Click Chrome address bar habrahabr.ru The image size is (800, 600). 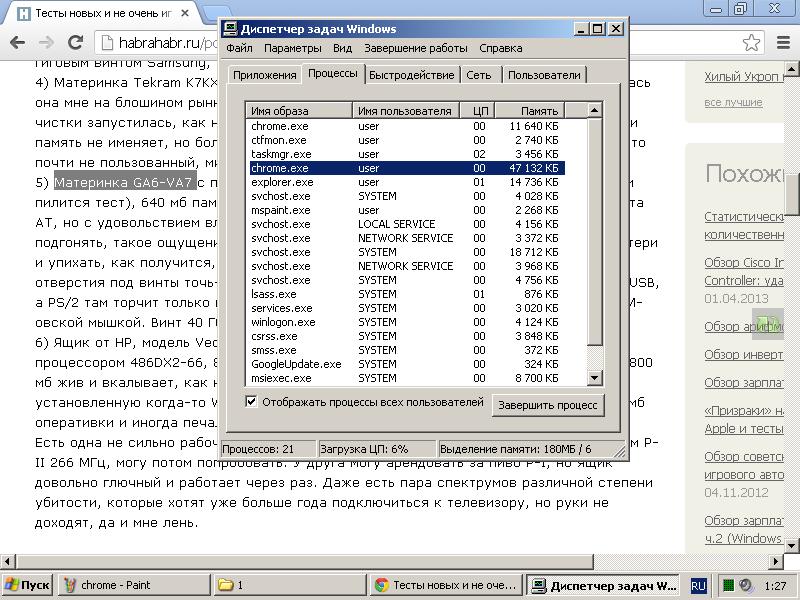click(x=158, y=42)
